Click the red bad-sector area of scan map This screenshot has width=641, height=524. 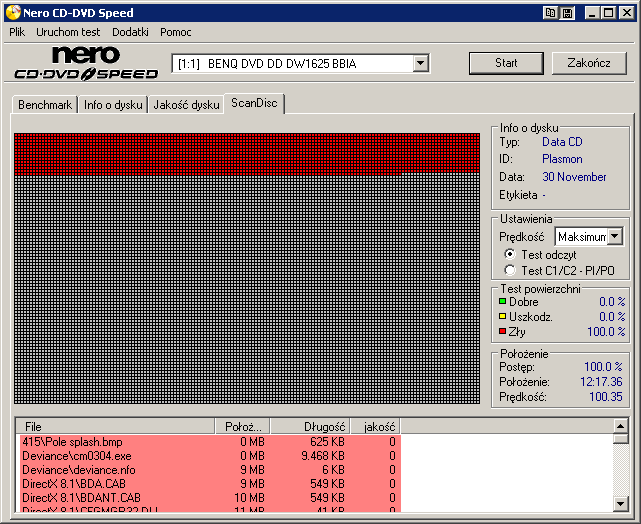point(247,153)
